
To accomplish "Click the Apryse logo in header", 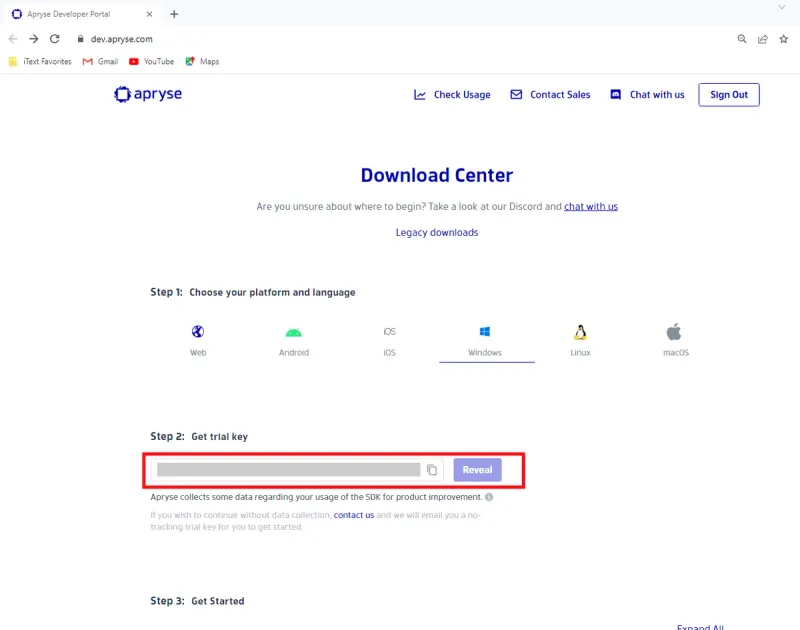I will [x=148, y=94].
